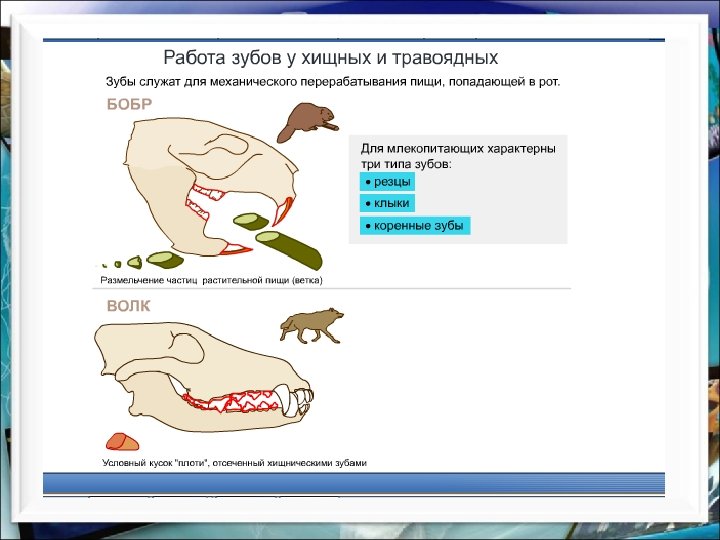Click the beaver skull drawing
Screen dimensions: 720x540
(211, 186)
